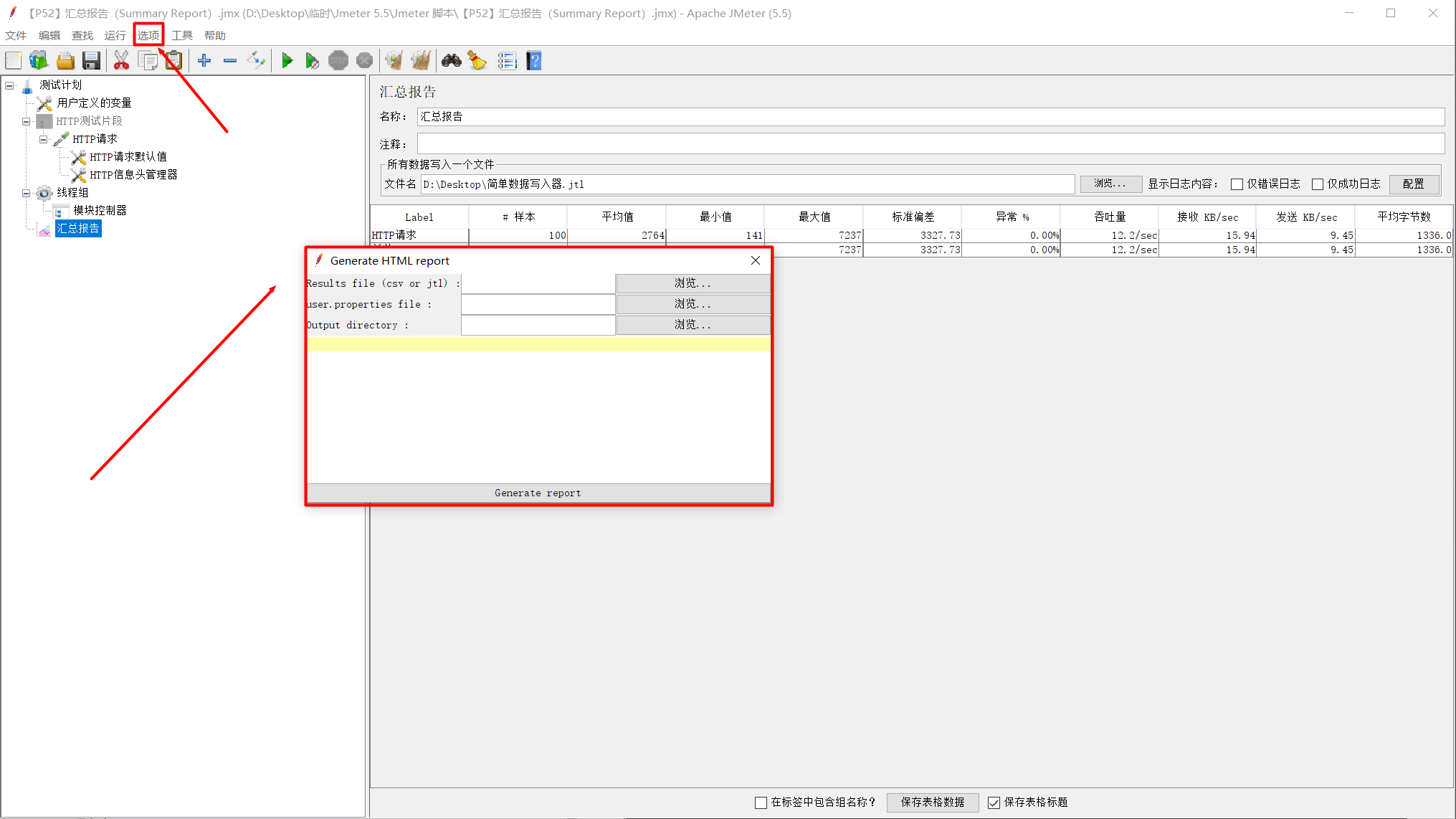Toggle enabled state with dropper icon
Screen dimensions: 1456x819
[x=256, y=61]
